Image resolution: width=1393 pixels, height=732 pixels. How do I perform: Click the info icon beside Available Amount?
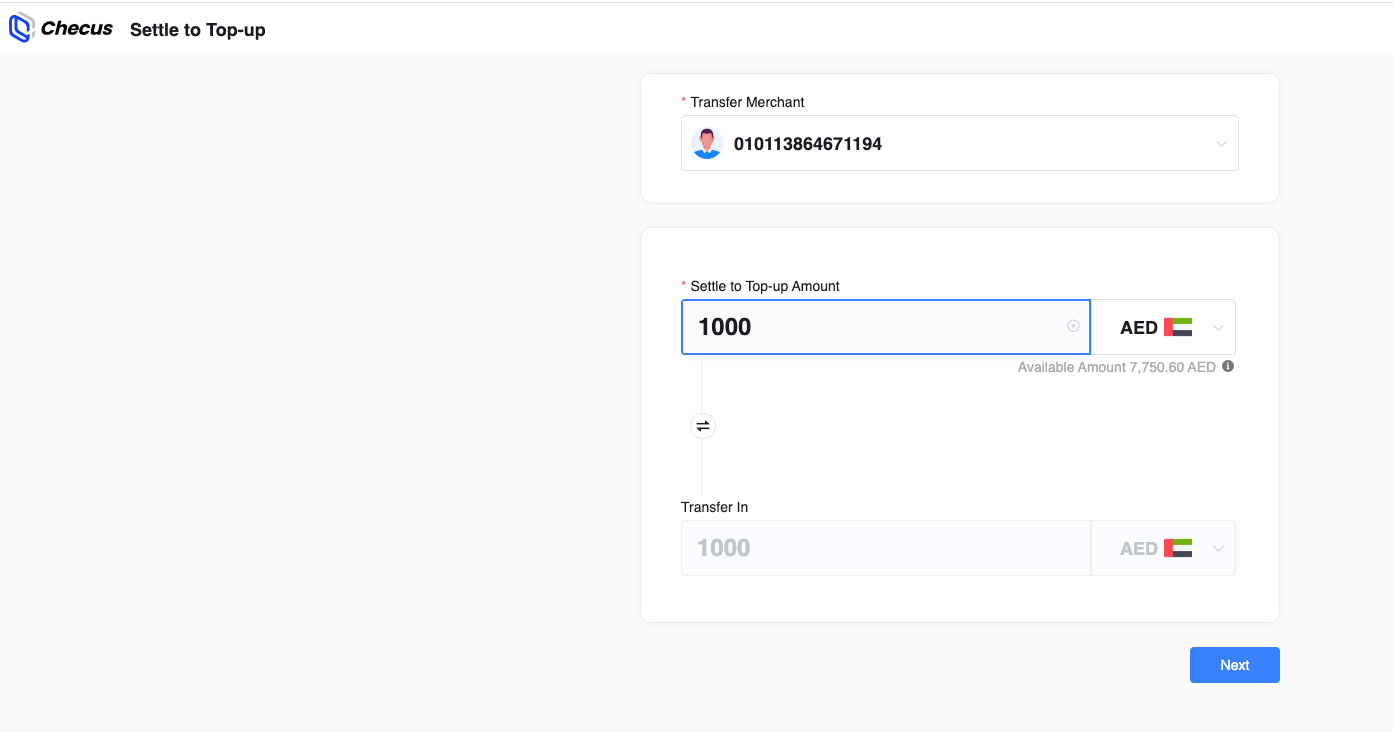click(1228, 366)
